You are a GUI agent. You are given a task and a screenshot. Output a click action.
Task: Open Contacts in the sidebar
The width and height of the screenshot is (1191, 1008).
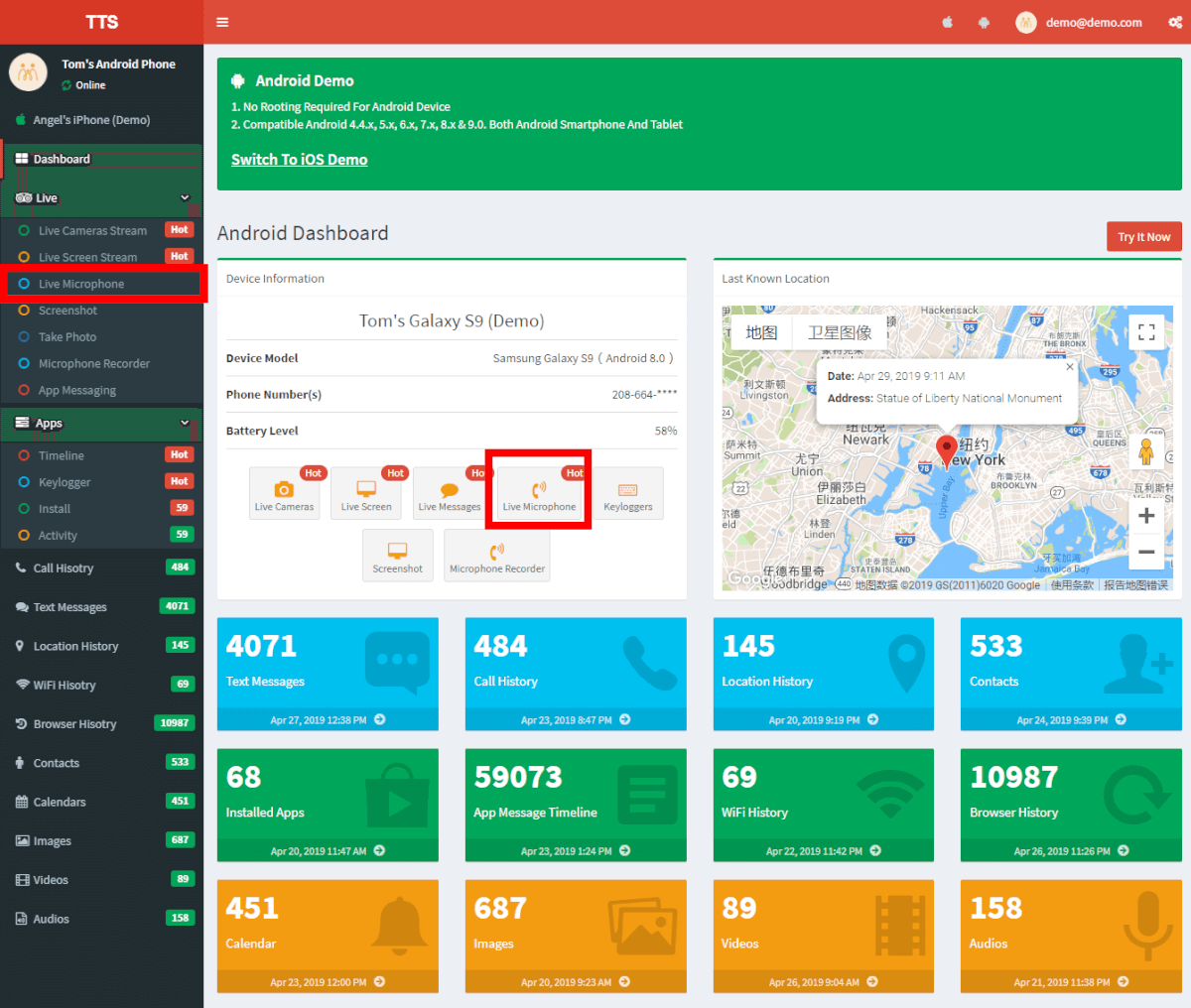tap(102, 763)
